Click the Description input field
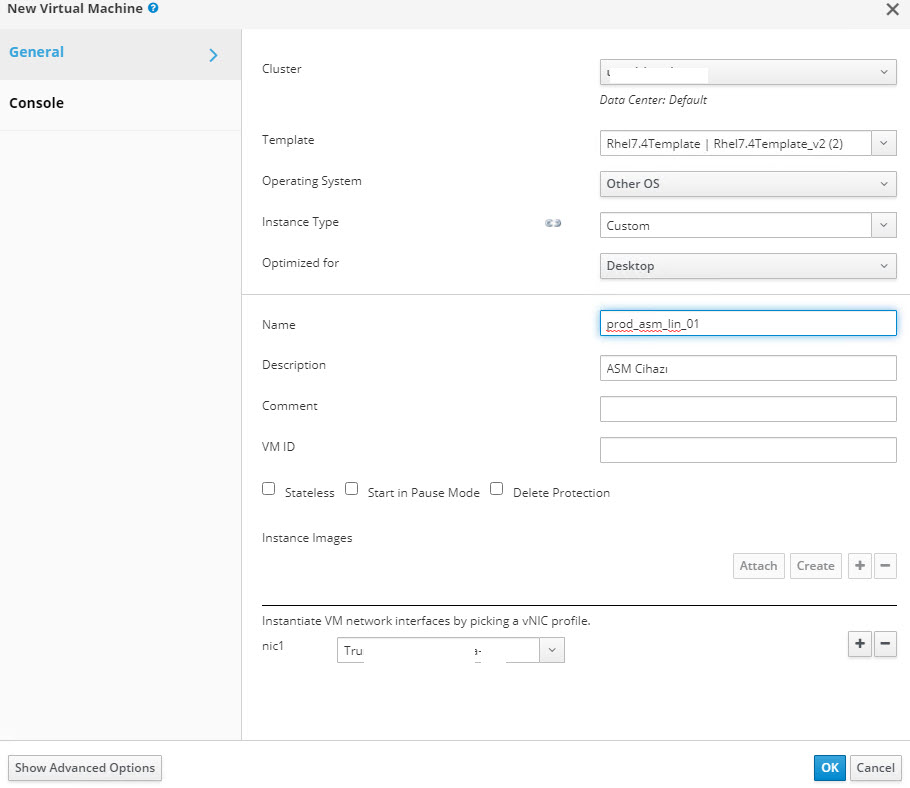This screenshot has height=788, width=910. coord(748,369)
